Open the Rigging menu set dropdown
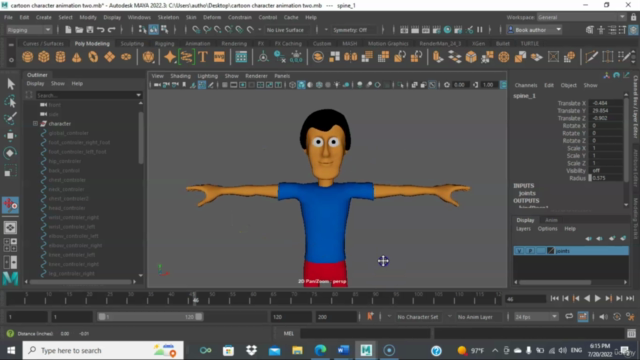 (x=29, y=30)
